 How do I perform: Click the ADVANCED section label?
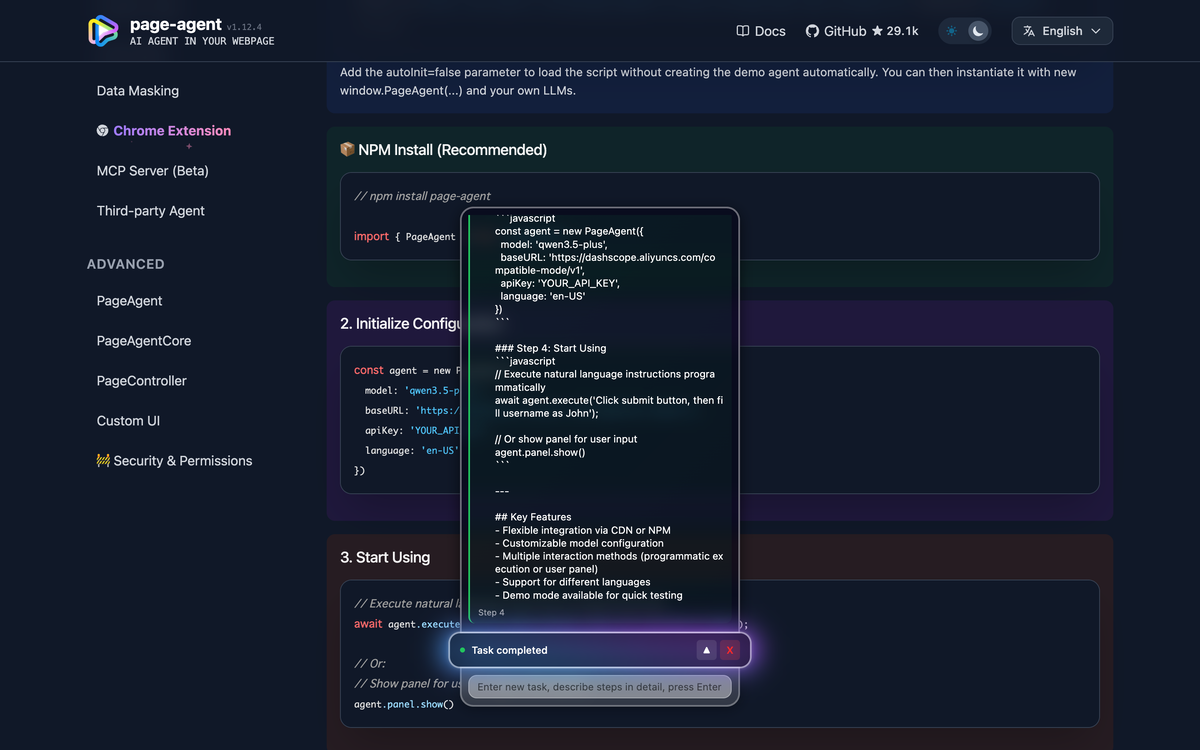pyautogui.click(x=126, y=264)
